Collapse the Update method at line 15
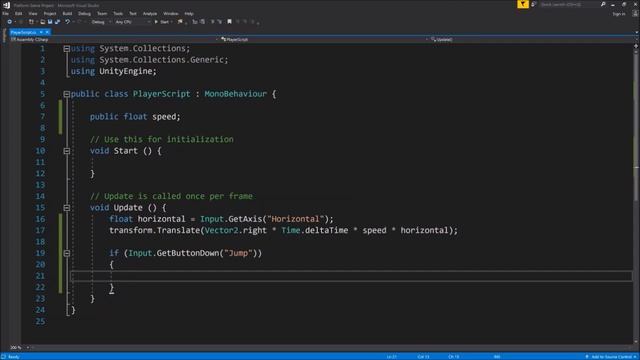The width and height of the screenshot is (640, 360). 67,208
